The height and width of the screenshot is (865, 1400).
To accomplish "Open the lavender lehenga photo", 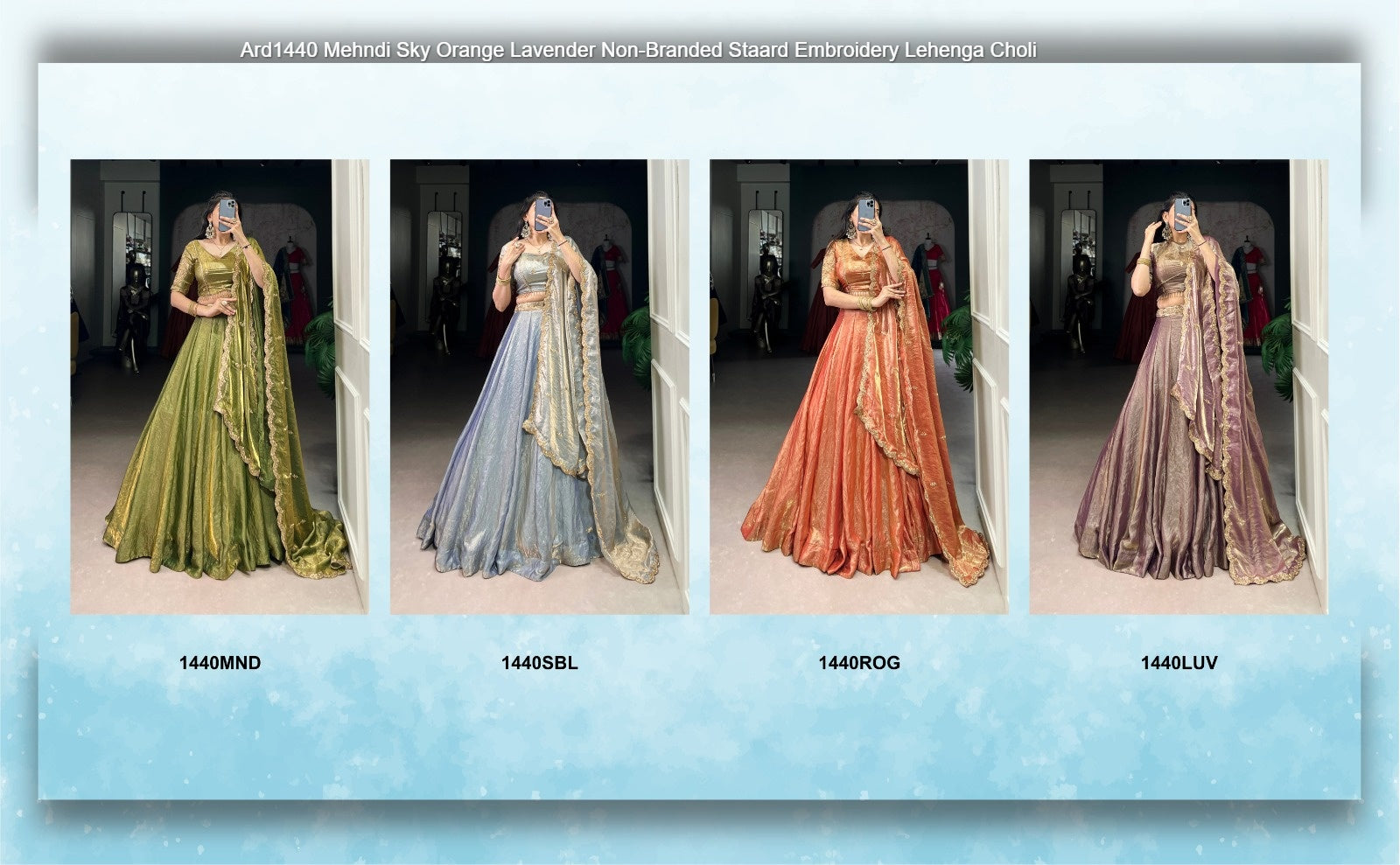I will tap(1178, 386).
